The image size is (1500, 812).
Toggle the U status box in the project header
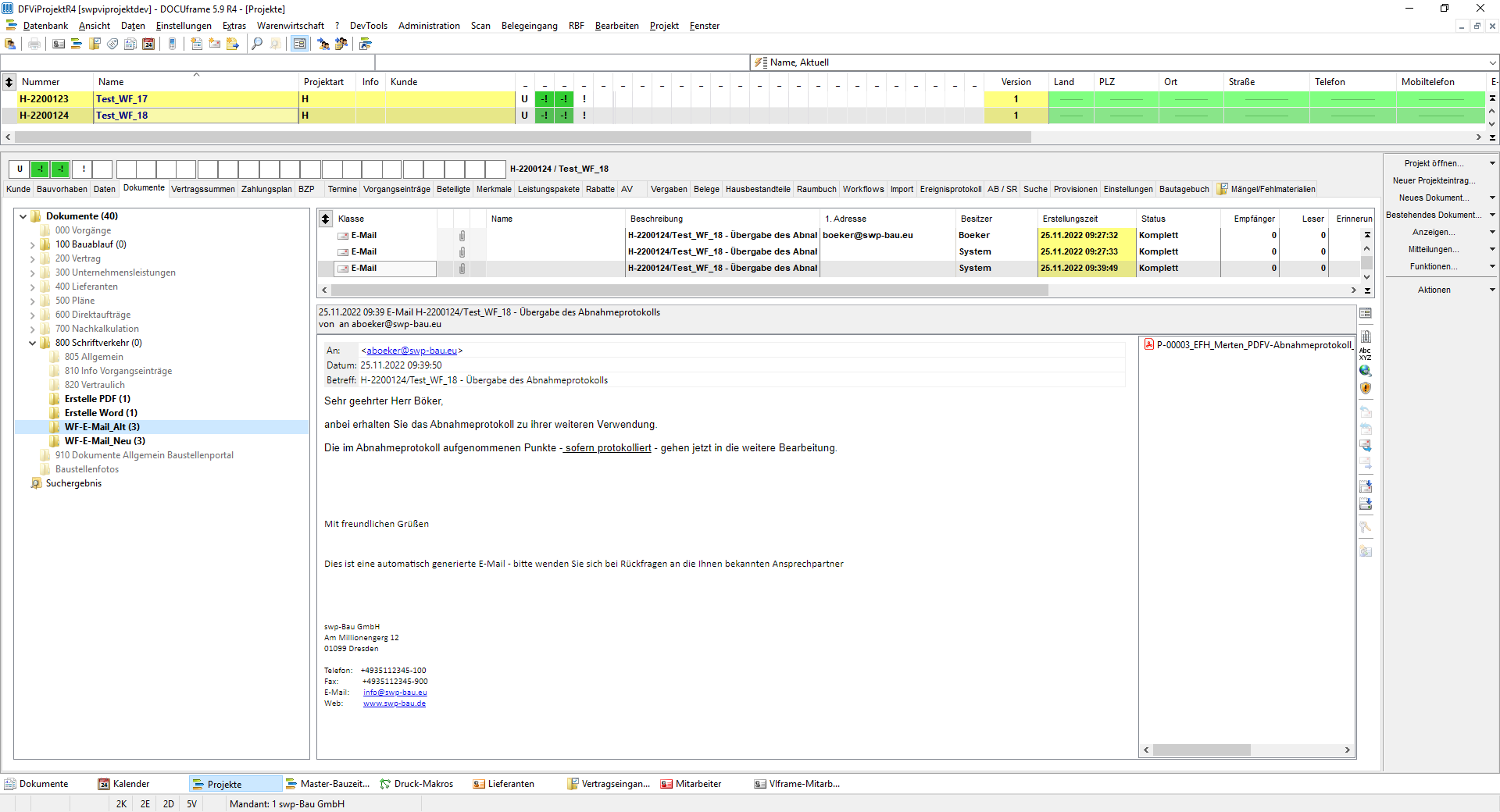point(20,169)
